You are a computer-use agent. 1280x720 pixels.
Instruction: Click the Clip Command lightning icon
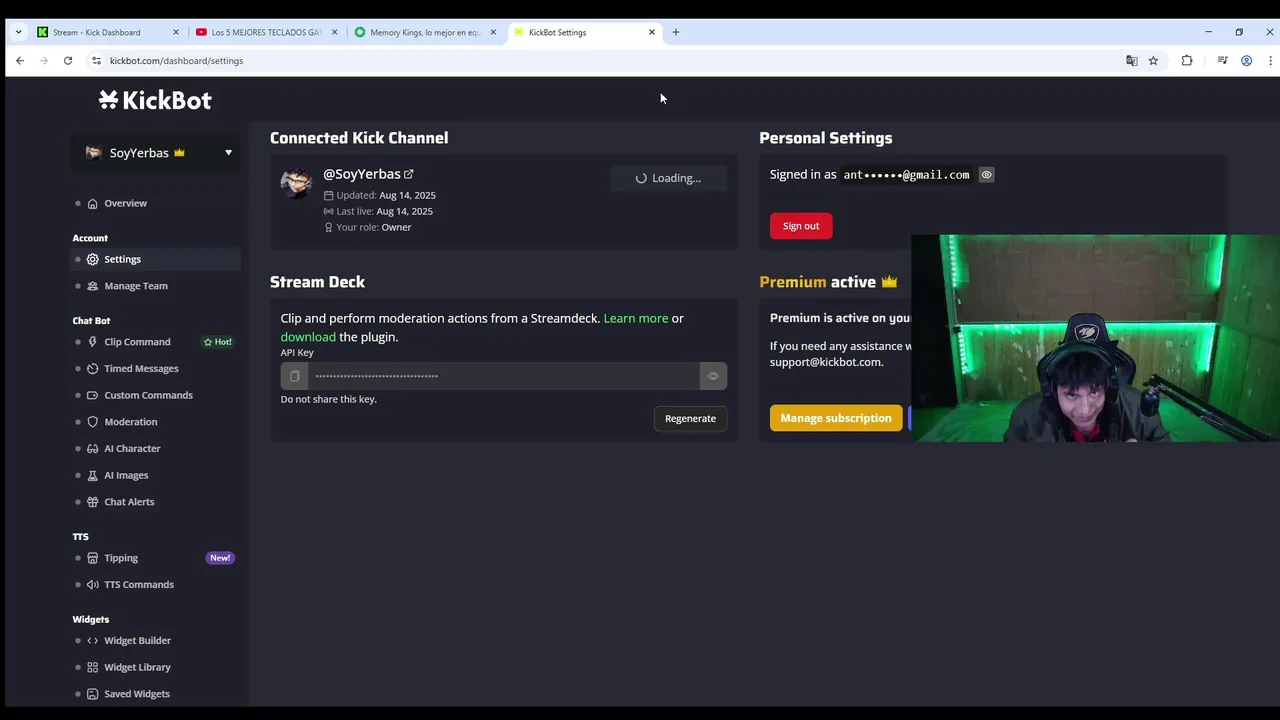(x=92, y=342)
